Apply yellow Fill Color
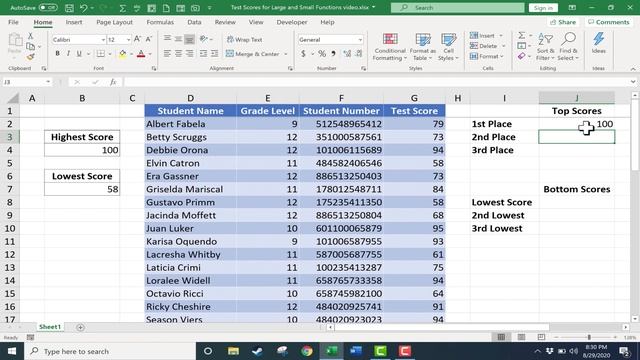 [x=122, y=53]
